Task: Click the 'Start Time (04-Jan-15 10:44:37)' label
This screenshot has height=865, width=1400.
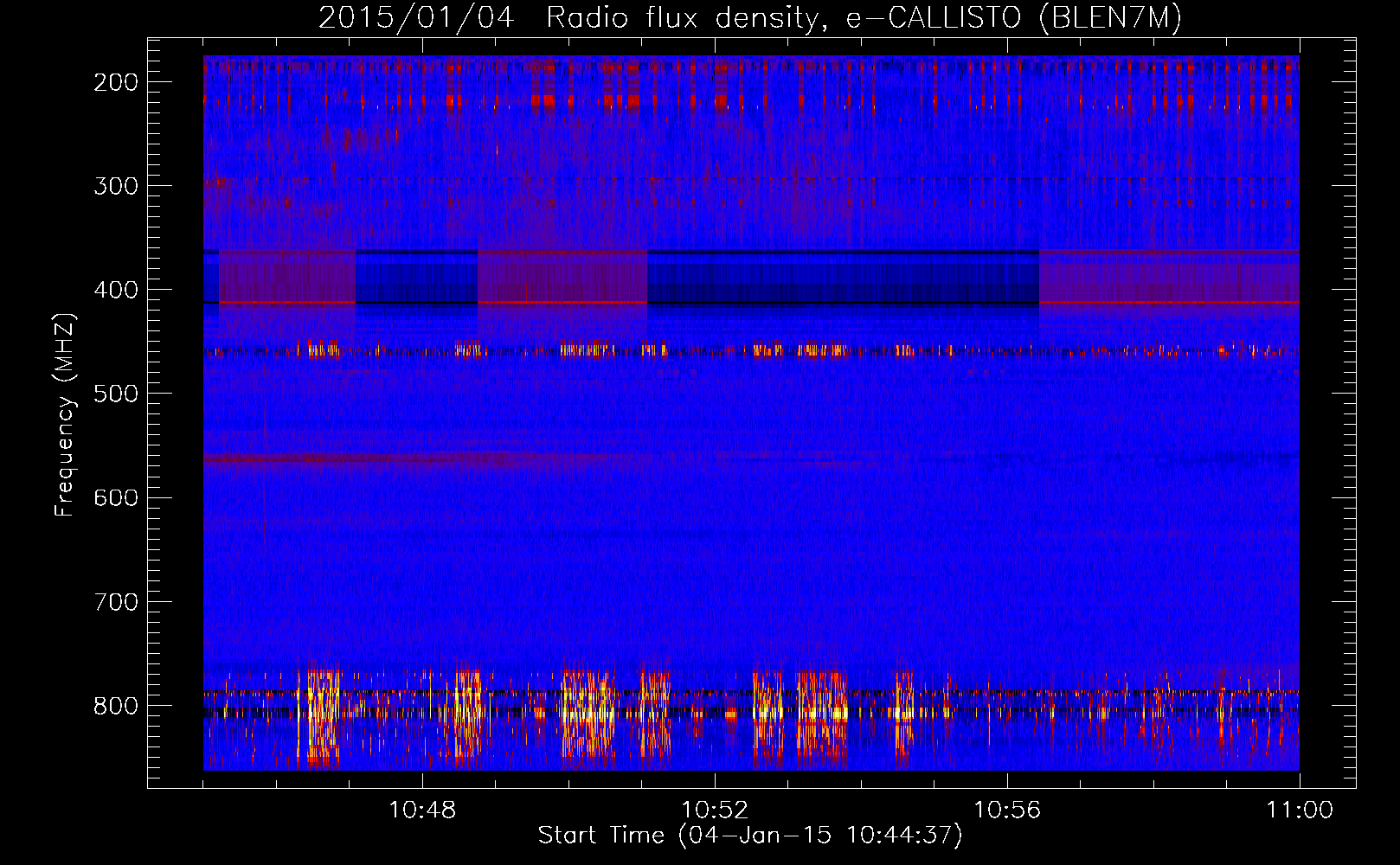Action: pyautogui.click(x=750, y=836)
